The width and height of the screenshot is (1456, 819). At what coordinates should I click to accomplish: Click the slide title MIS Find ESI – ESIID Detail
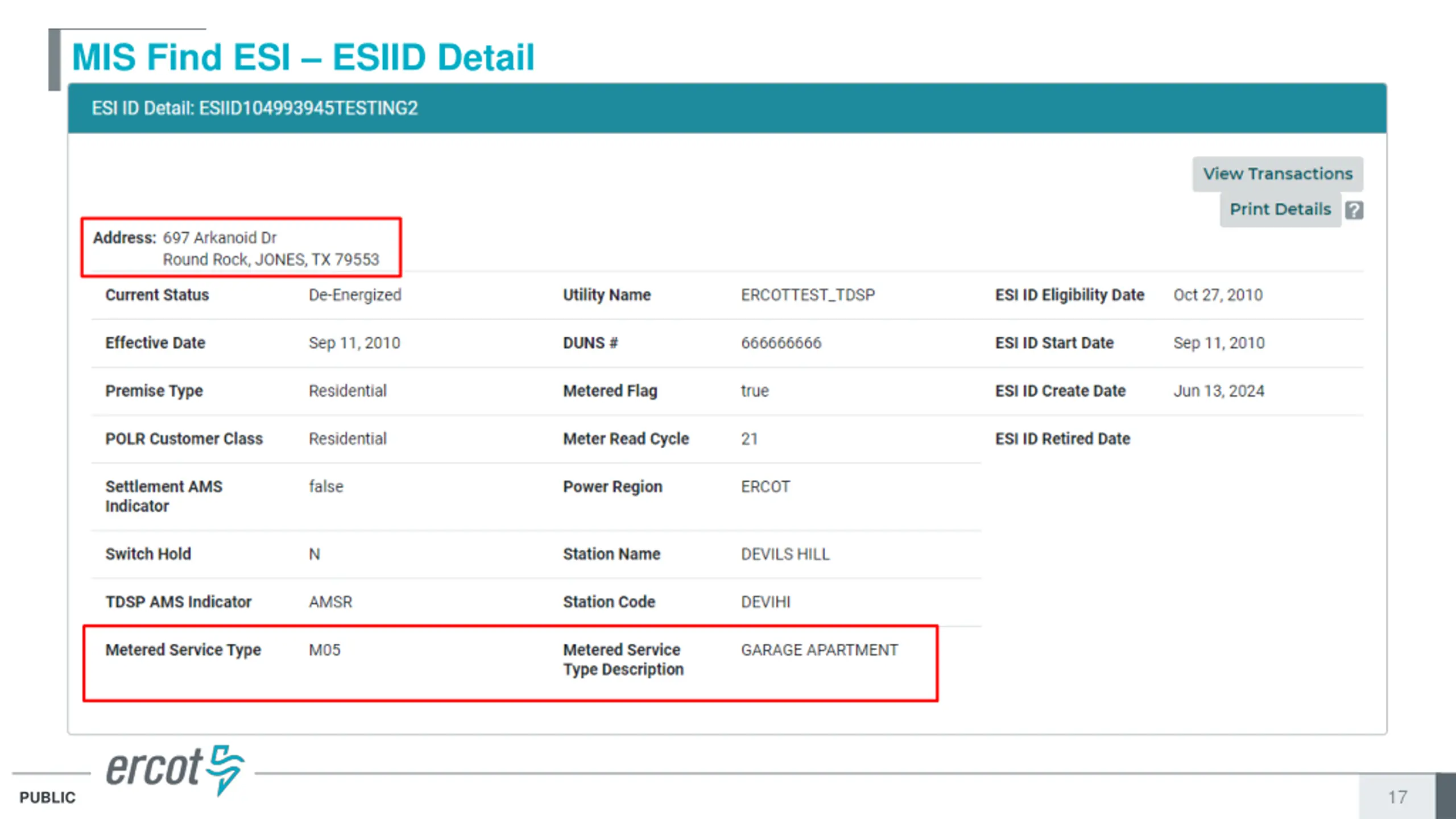coord(303,57)
